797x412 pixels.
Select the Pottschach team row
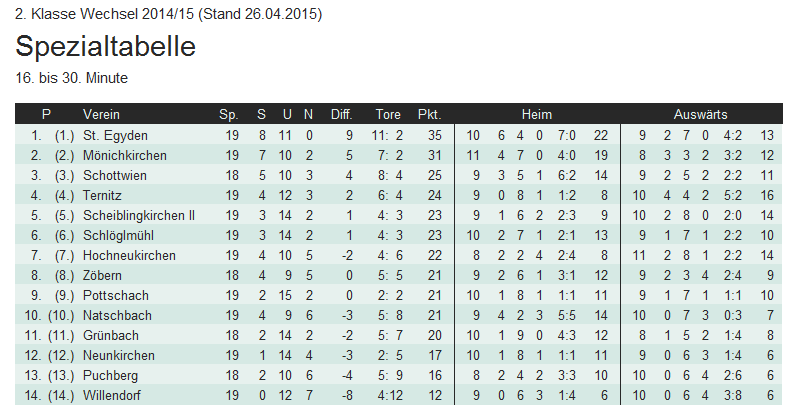(x=399, y=296)
